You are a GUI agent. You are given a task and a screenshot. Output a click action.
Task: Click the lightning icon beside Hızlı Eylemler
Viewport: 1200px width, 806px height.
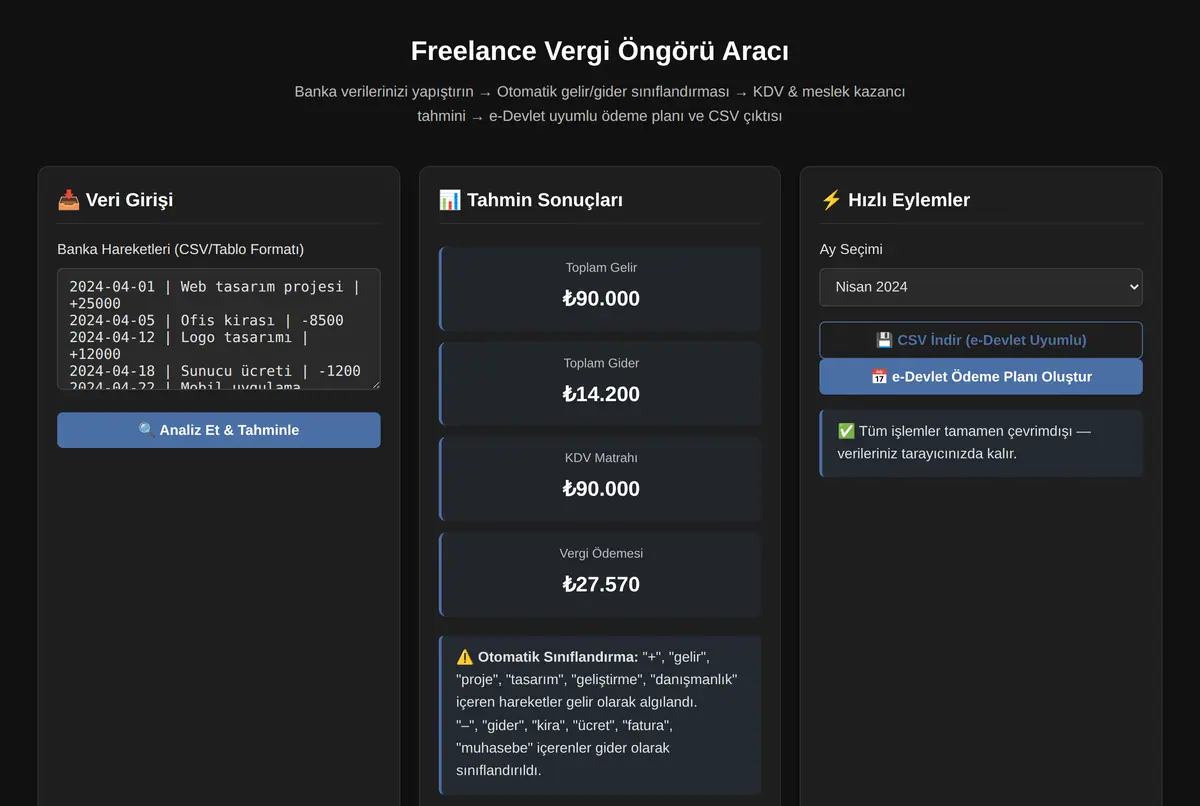[x=831, y=200]
